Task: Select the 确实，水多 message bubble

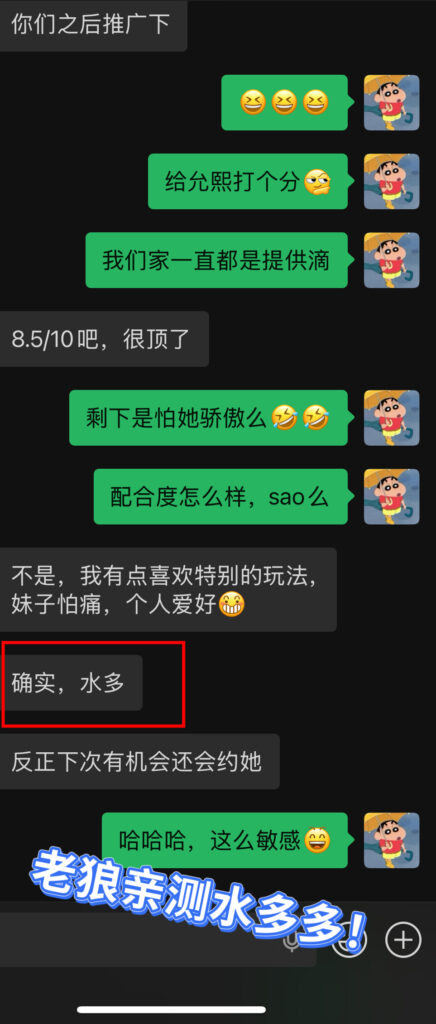Action: point(71,683)
